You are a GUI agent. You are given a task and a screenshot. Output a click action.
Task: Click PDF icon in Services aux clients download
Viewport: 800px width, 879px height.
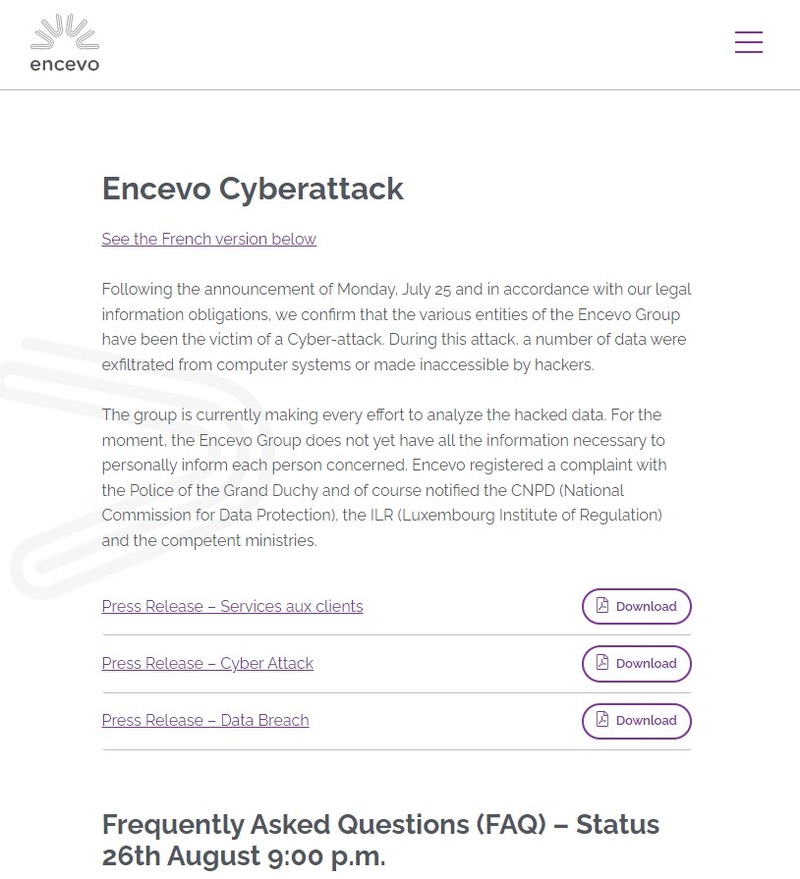pyautogui.click(x=602, y=606)
